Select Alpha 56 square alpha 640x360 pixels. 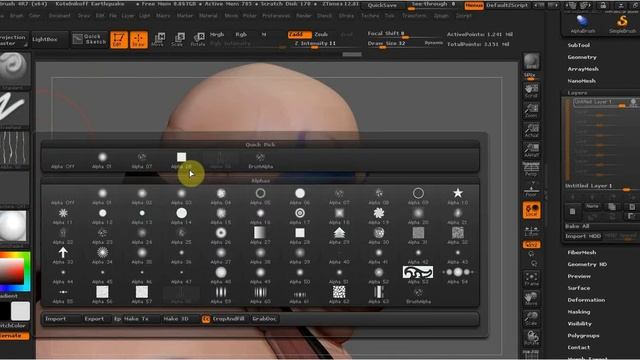tap(102, 294)
